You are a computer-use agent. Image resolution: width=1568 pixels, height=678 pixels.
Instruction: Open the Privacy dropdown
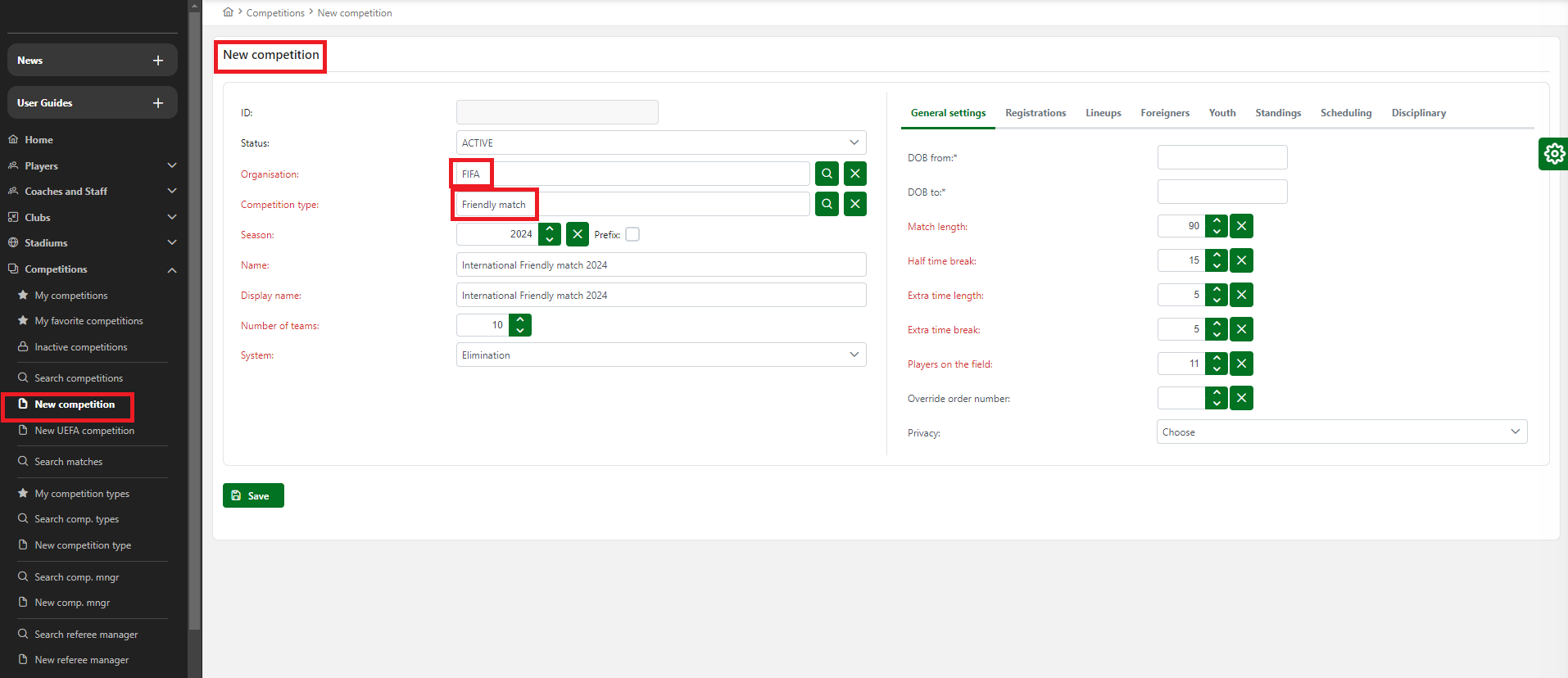[1341, 432]
